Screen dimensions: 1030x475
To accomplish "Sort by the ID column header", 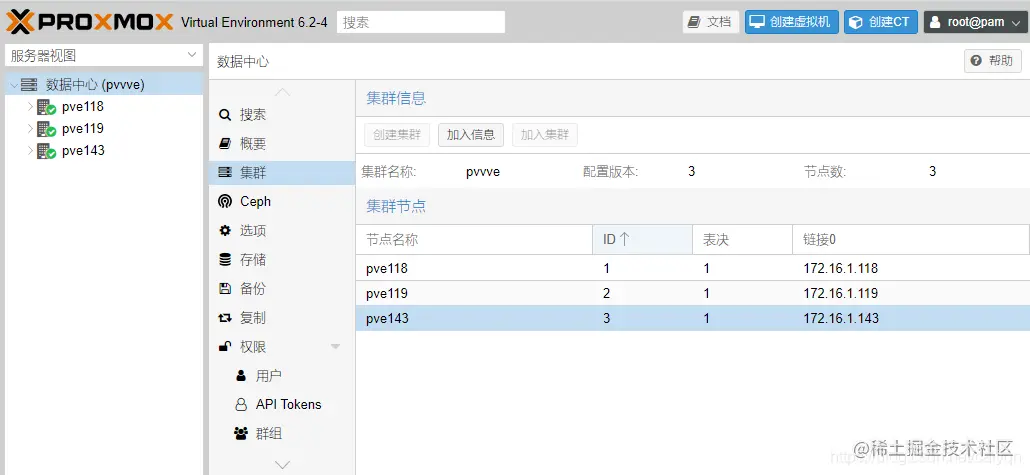I will click(642, 240).
